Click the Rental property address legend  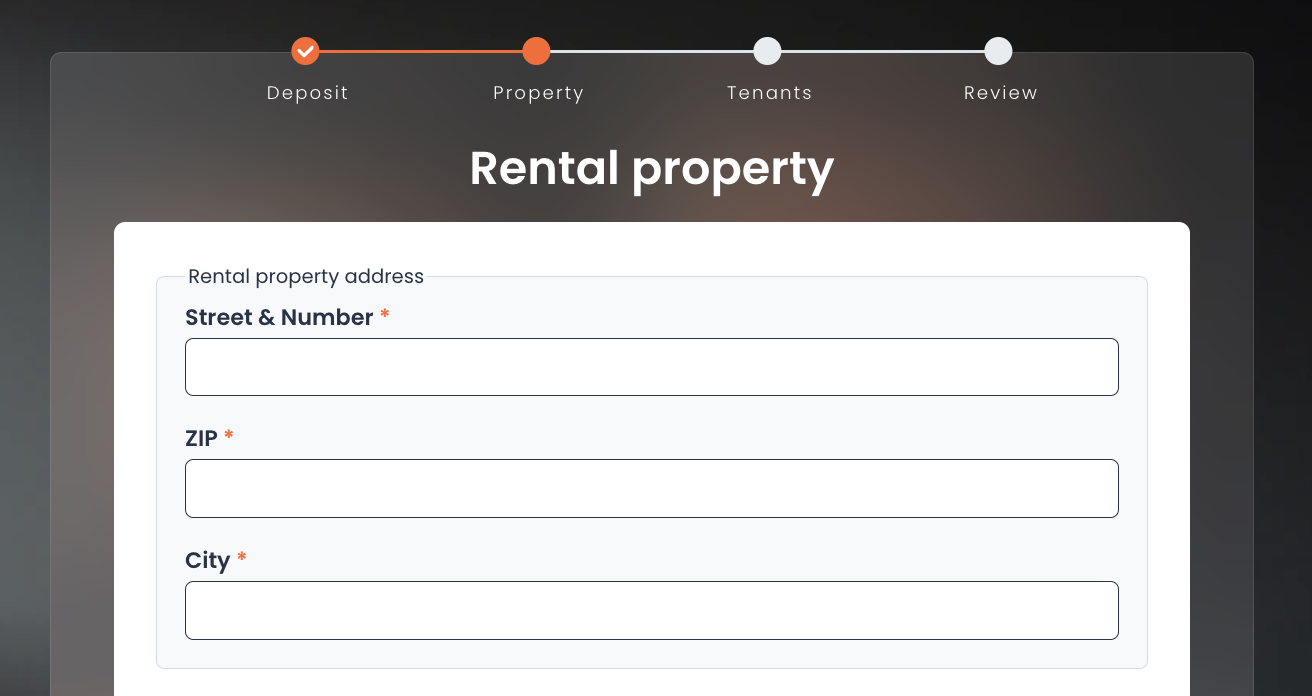(x=306, y=276)
